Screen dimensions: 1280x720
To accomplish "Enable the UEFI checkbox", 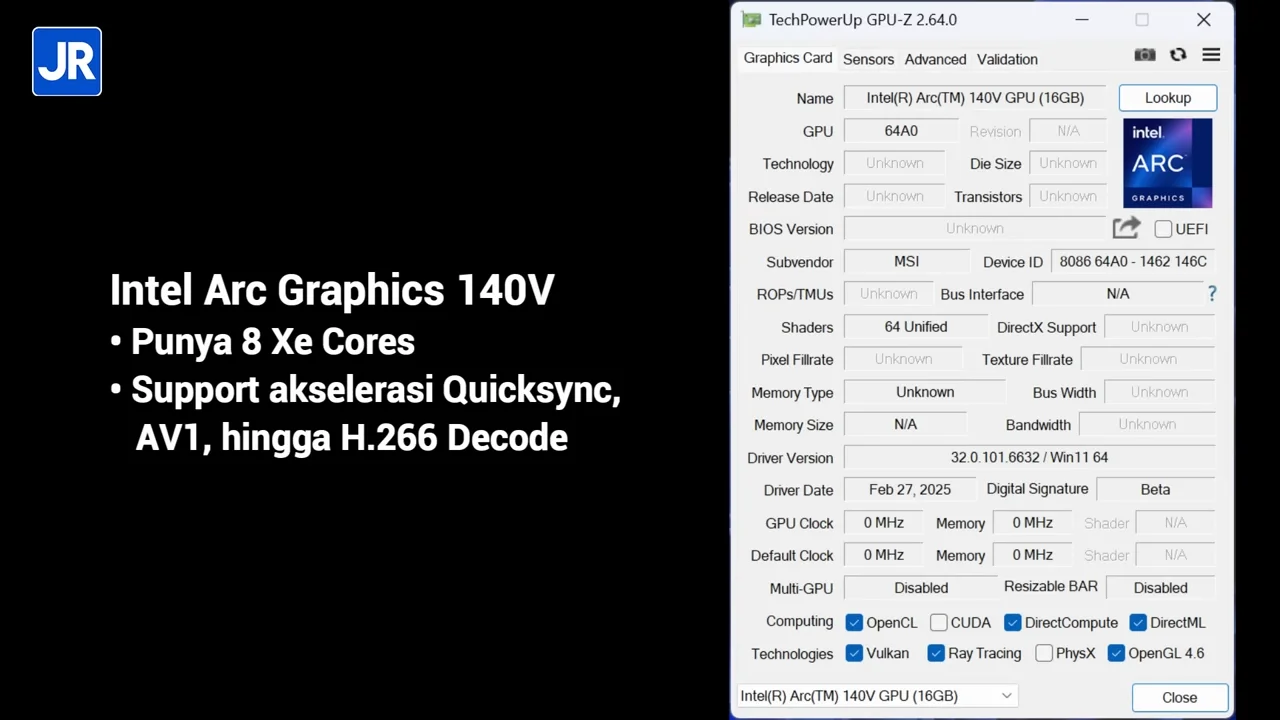I will click(1163, 229).
